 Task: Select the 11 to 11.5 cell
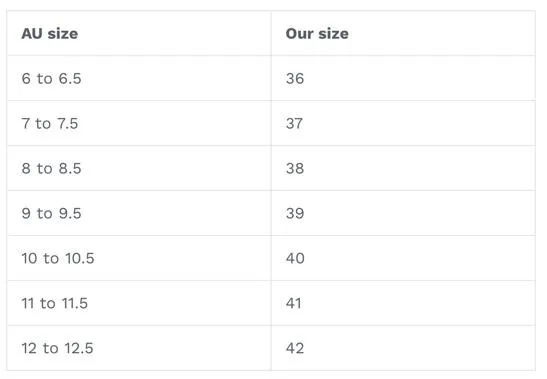coord(139,303)
